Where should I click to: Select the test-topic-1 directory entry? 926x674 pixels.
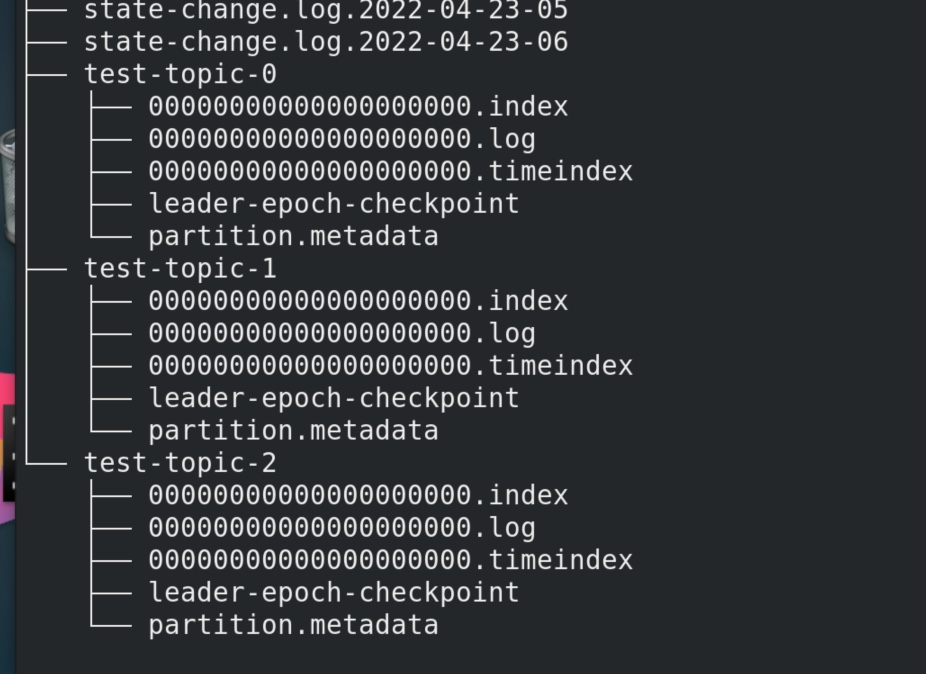click(x=180, y=269)
